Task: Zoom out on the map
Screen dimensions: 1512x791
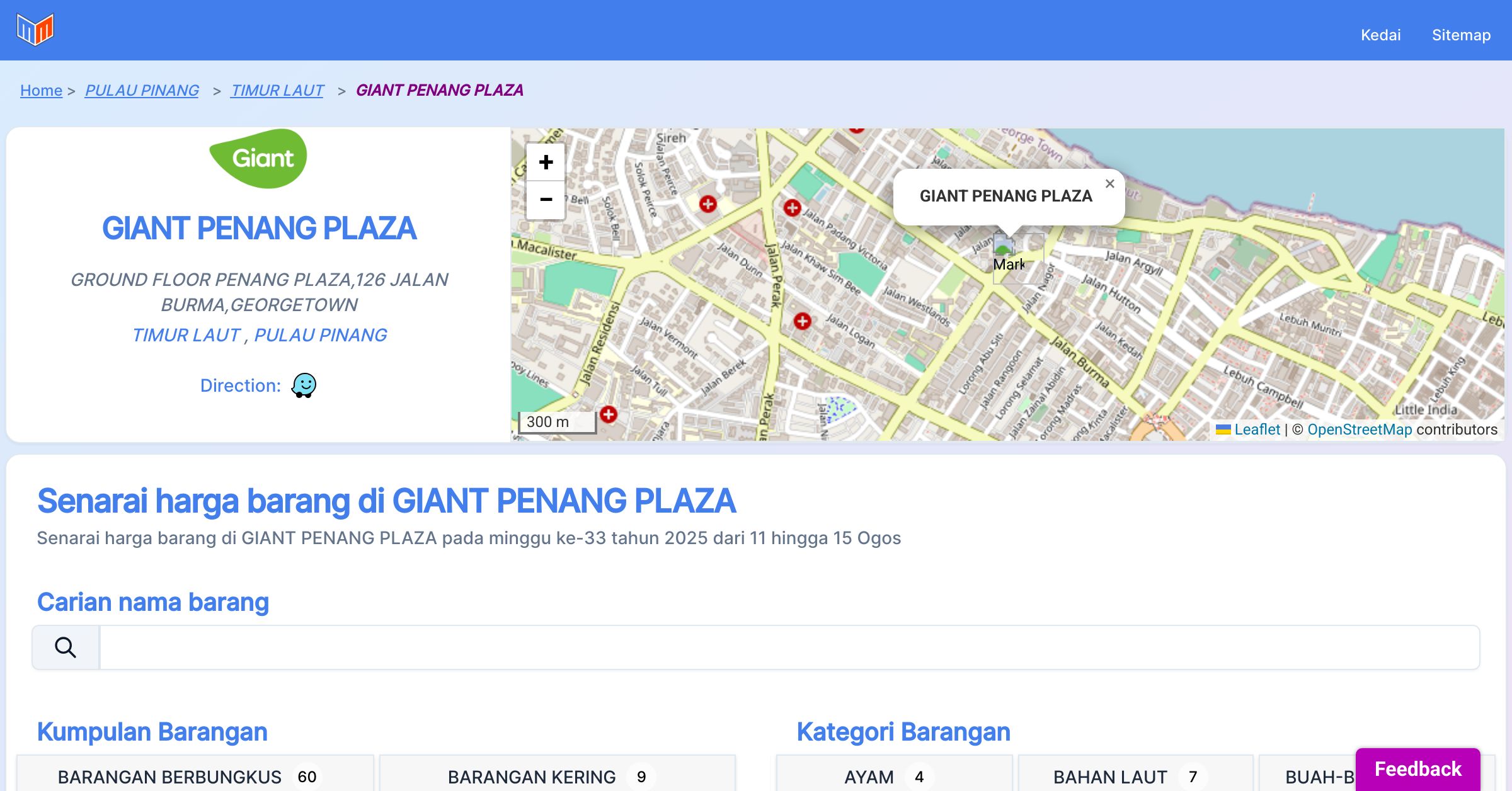Action: (546, 200)
